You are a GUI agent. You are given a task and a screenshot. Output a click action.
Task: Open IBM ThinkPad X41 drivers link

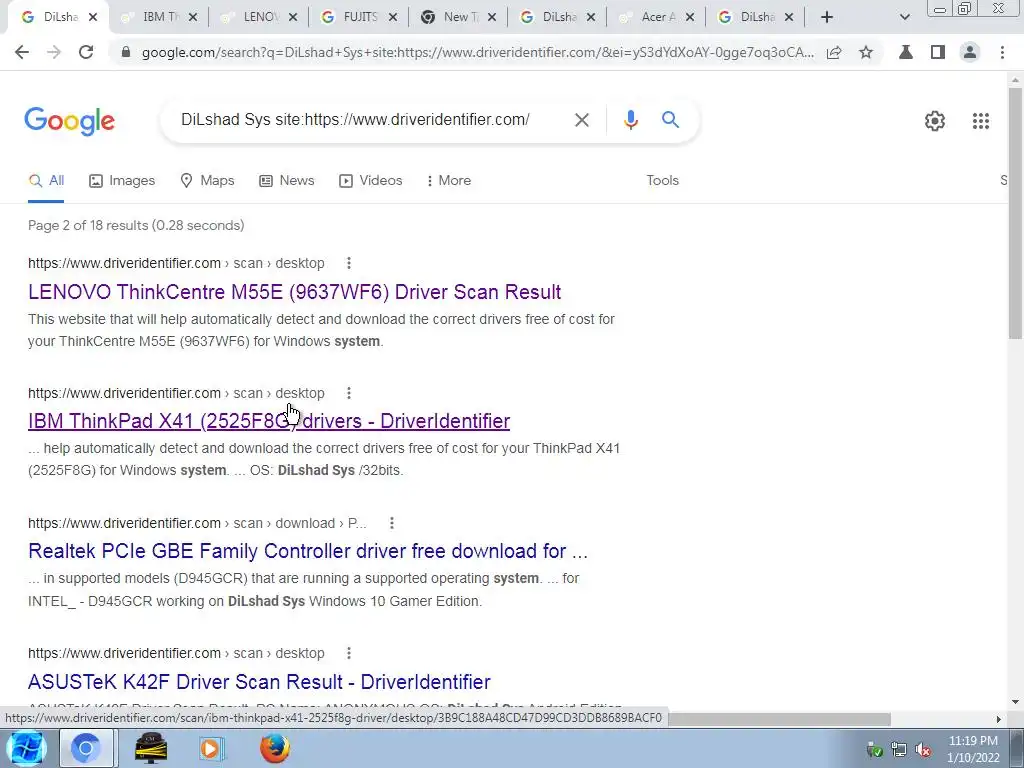(x=269, y=421)
